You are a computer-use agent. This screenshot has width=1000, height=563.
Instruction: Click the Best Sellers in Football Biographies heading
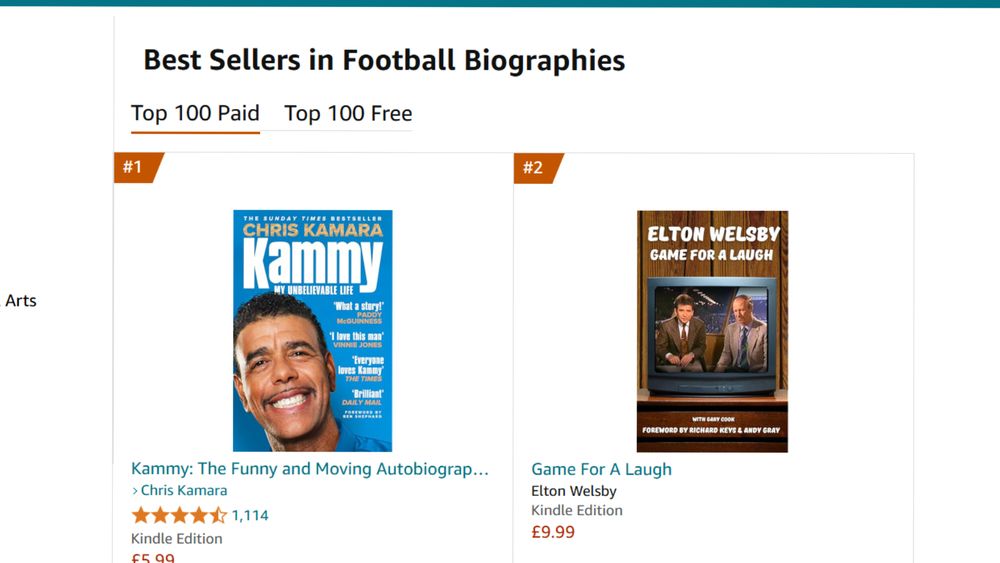click(x=384, y=61)
